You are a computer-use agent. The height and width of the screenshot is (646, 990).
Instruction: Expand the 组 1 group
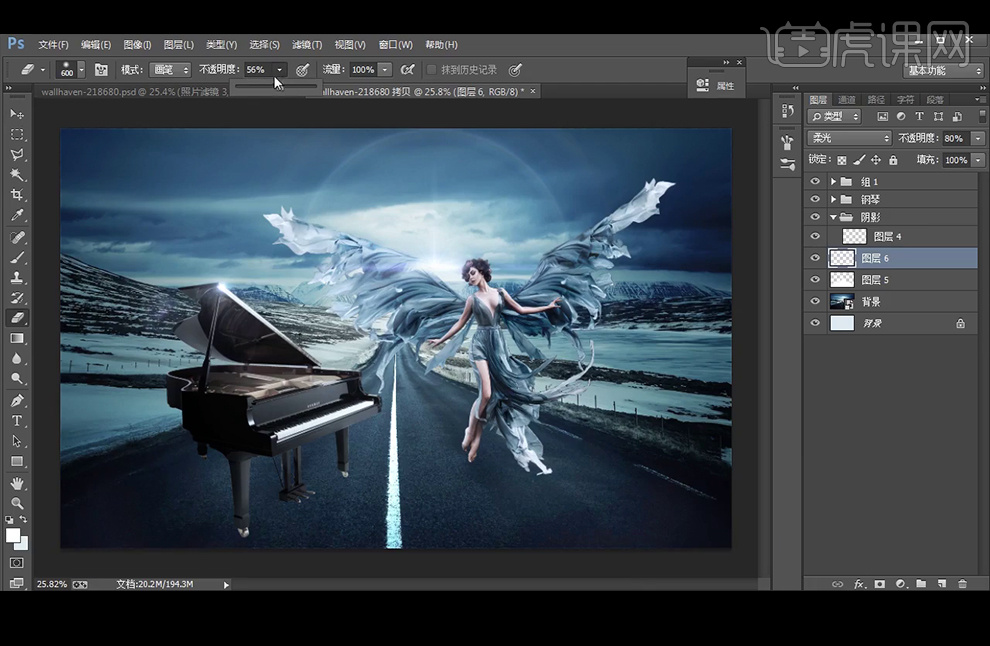coord(833,181)
